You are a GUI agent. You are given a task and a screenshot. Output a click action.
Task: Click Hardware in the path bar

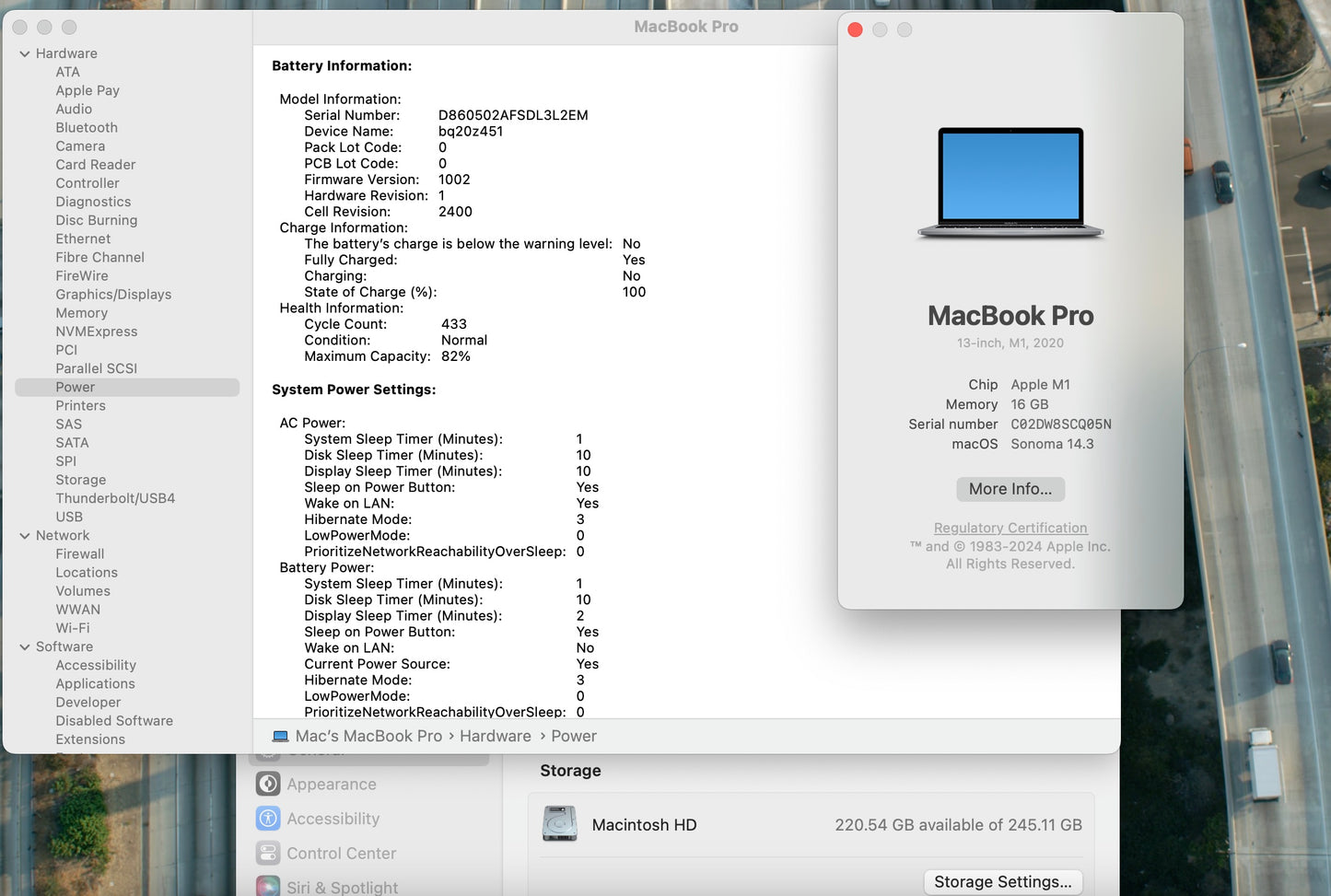tap(496, 736)
